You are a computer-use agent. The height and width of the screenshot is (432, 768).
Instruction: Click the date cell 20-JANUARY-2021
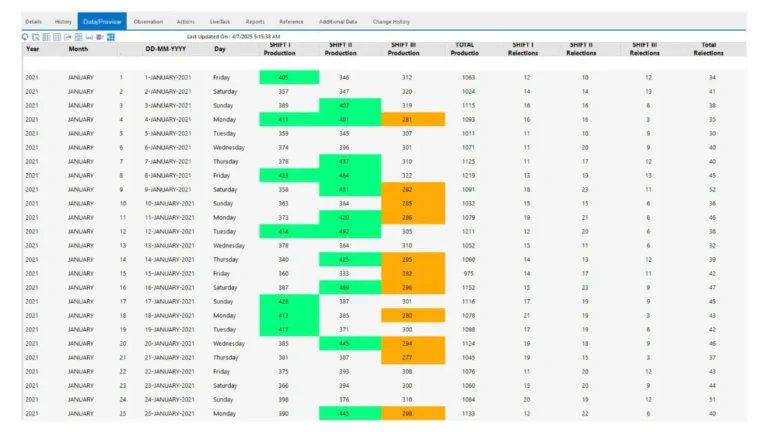169,344
